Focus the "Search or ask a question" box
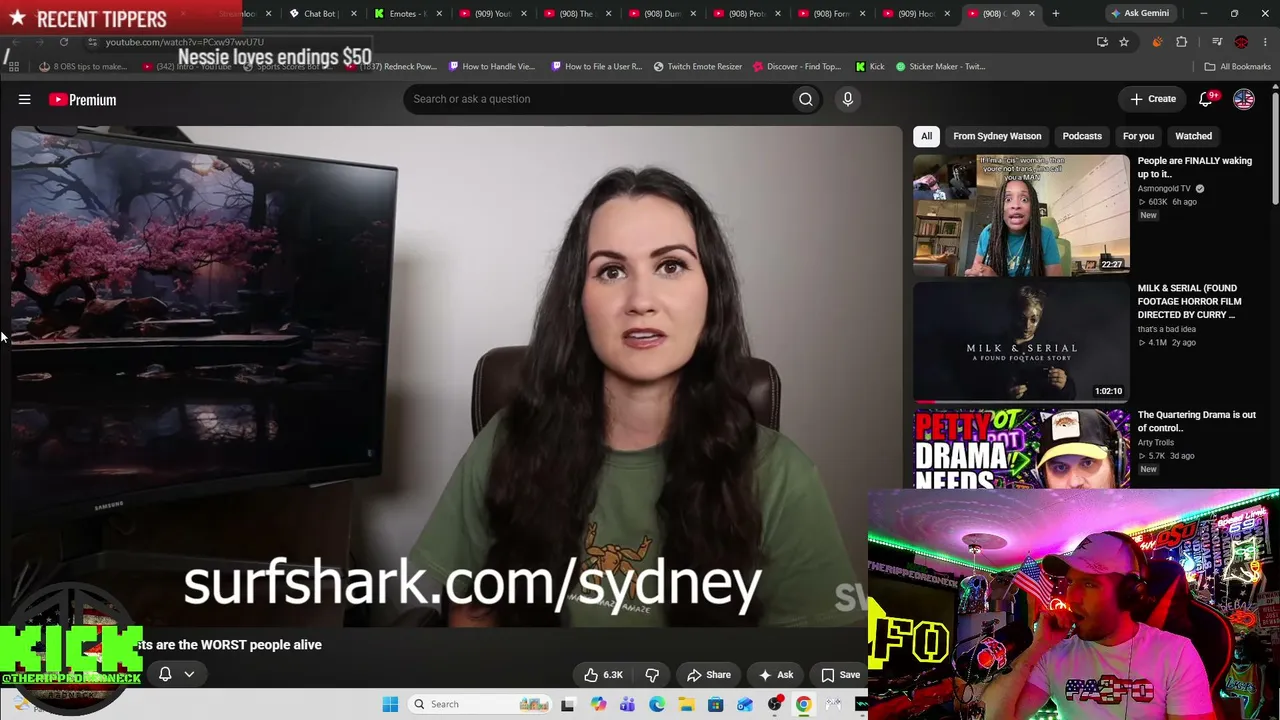The image size is (1280, 720). (x=599, y=99)
